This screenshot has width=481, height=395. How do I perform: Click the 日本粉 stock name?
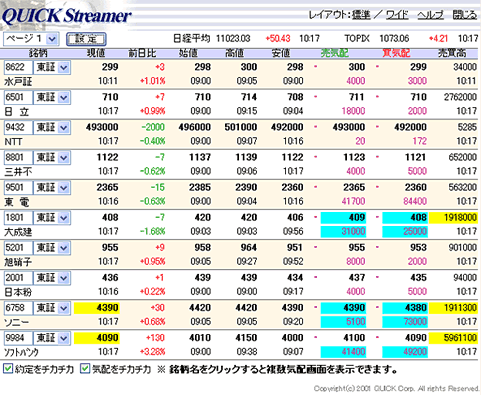click(x=18, y=292)
